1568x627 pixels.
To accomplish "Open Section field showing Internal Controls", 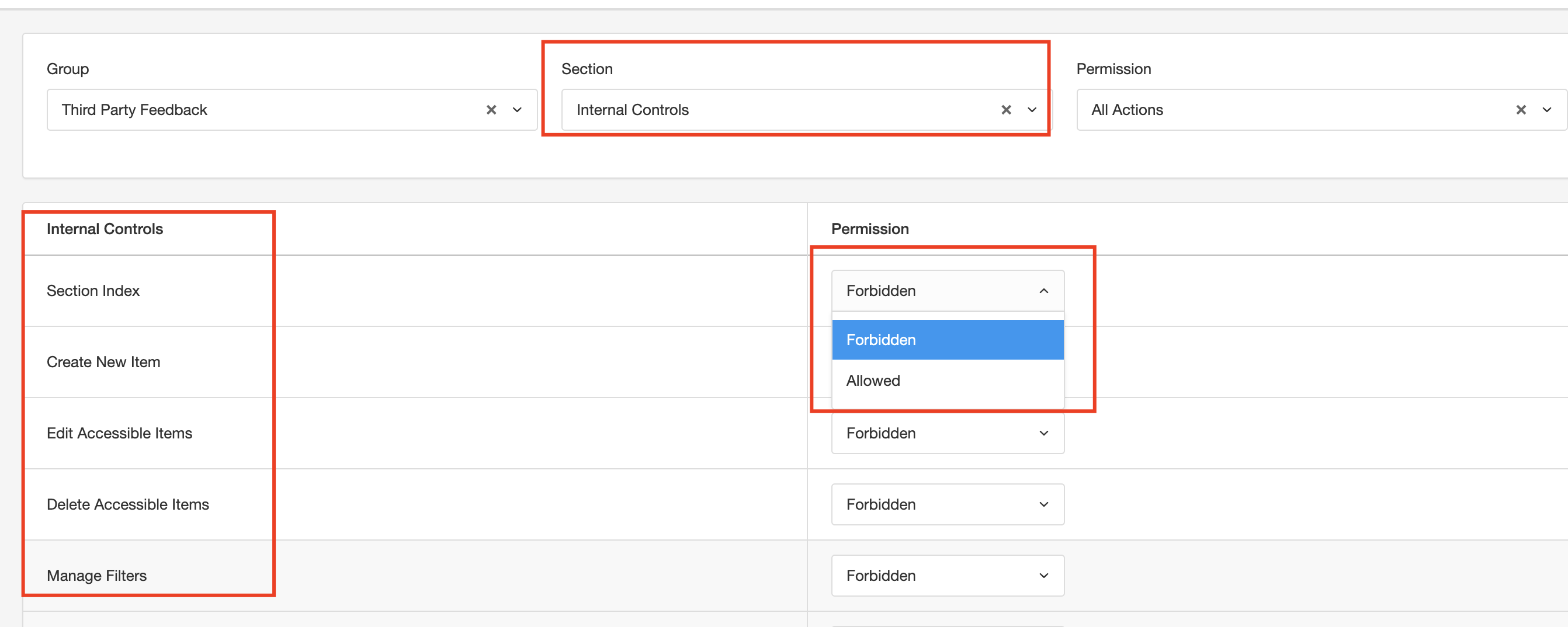I will pos(807,110).
